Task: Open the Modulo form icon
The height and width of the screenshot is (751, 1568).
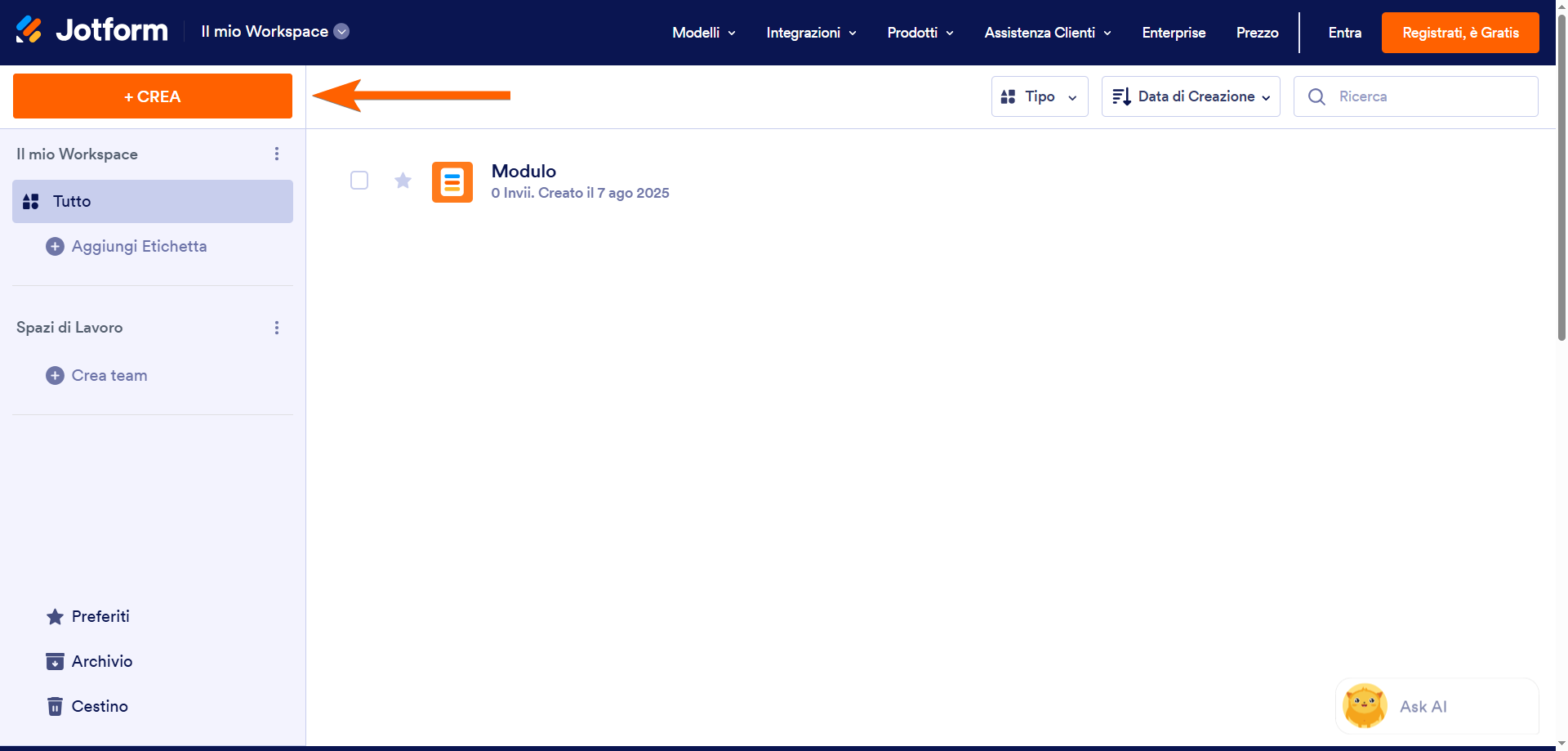Action: pyautogui.click(x=452, y=181)
